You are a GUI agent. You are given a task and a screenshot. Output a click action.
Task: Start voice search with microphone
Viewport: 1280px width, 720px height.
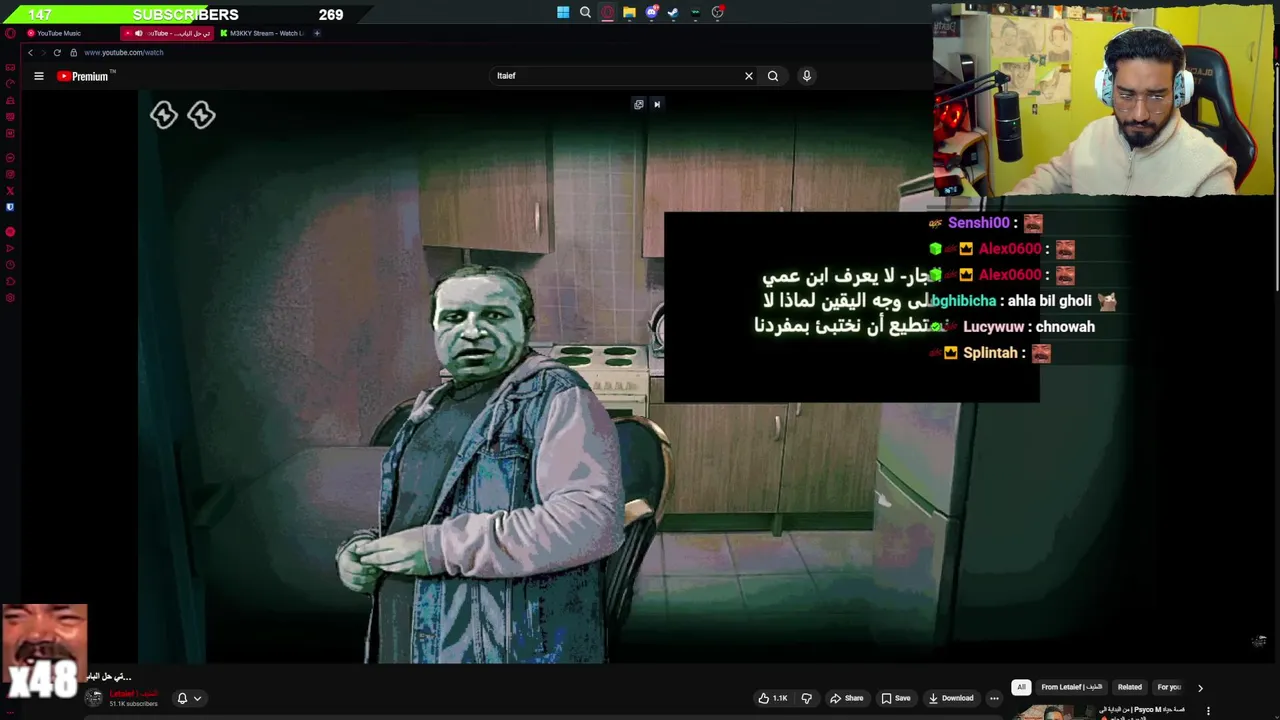806,76
